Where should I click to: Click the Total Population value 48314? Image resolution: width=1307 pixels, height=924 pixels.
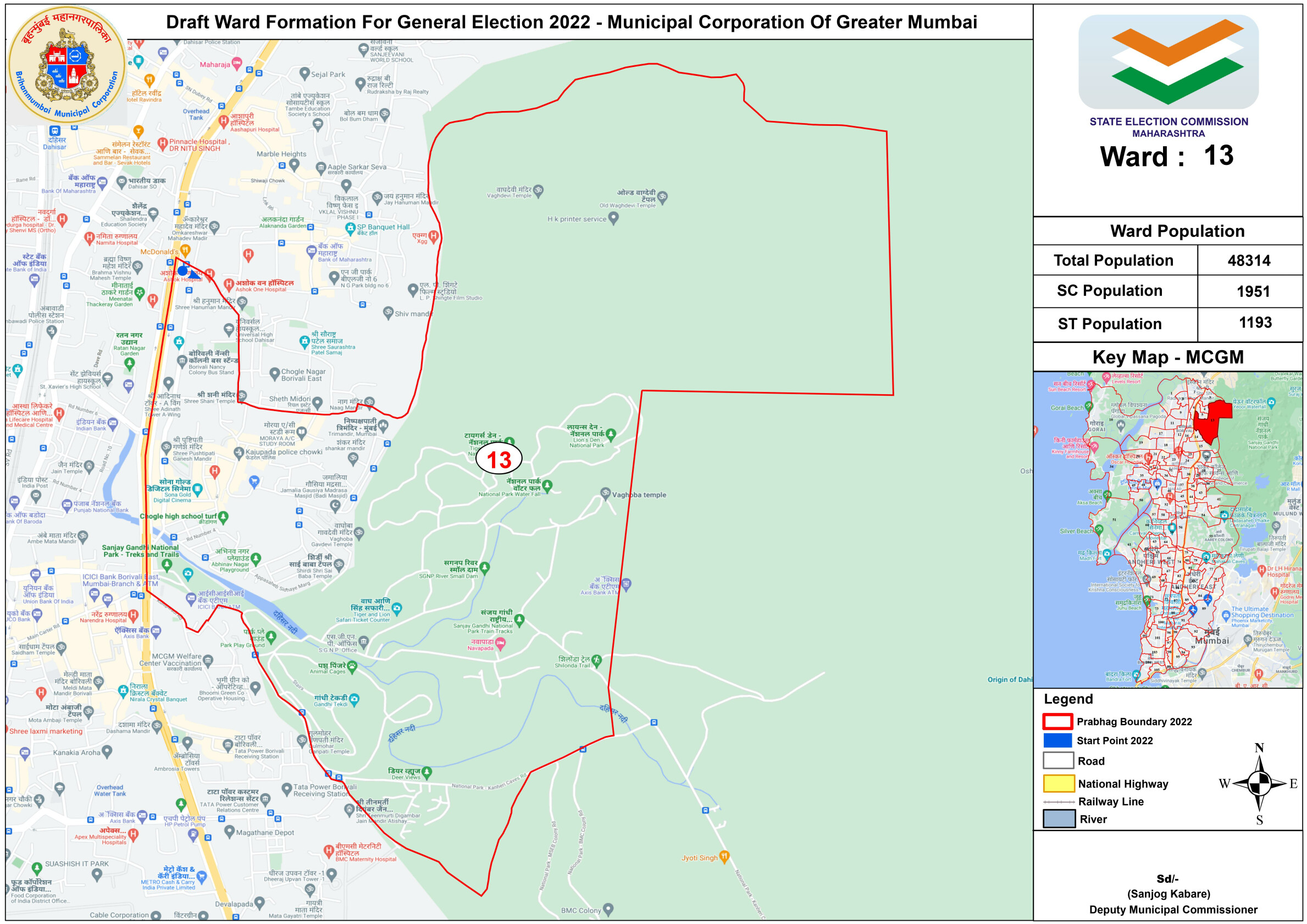click(1249, 261)
